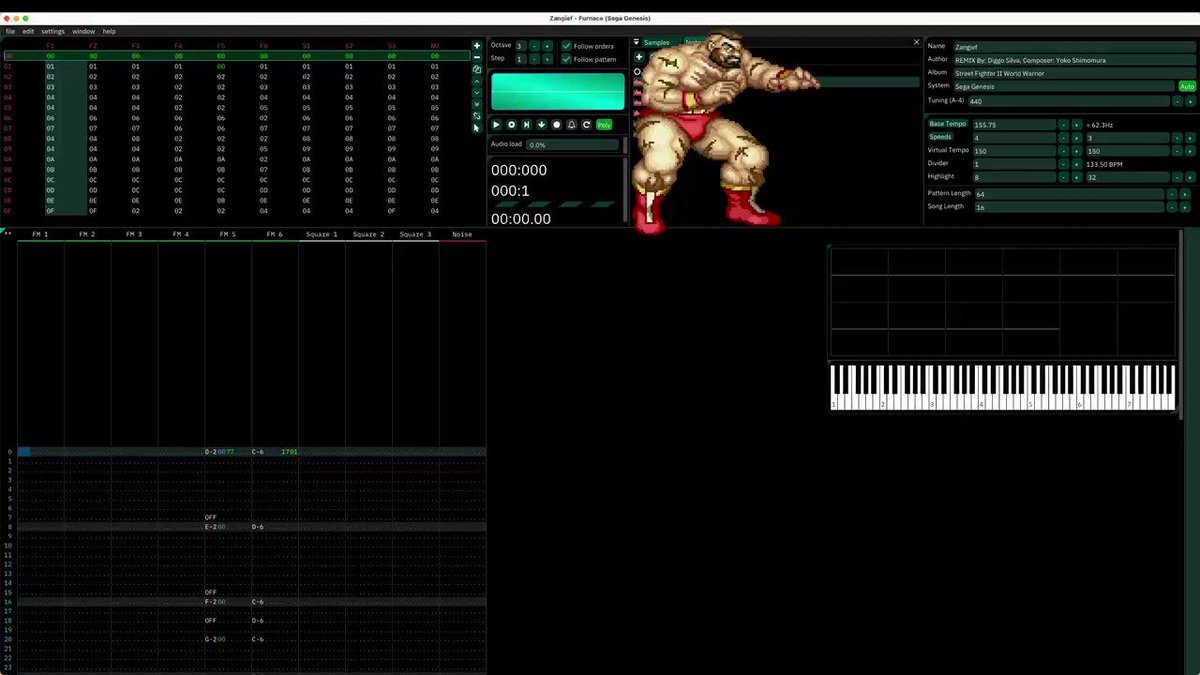1200x675 pixels.
Task: Mute the Square 1 channel header
Action: (x=322, y=234)
